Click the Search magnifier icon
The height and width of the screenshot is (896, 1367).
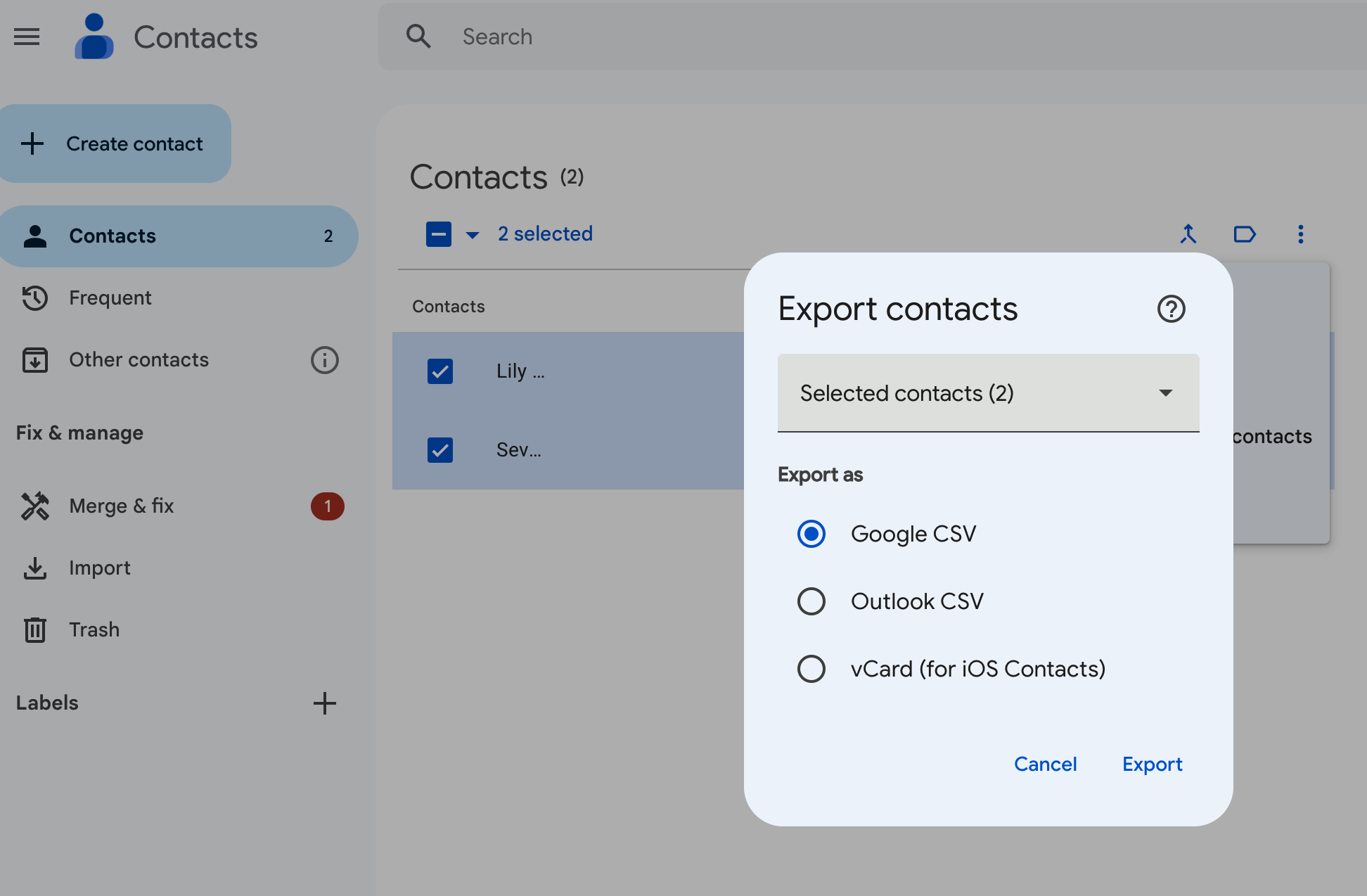tap(418, 36)
